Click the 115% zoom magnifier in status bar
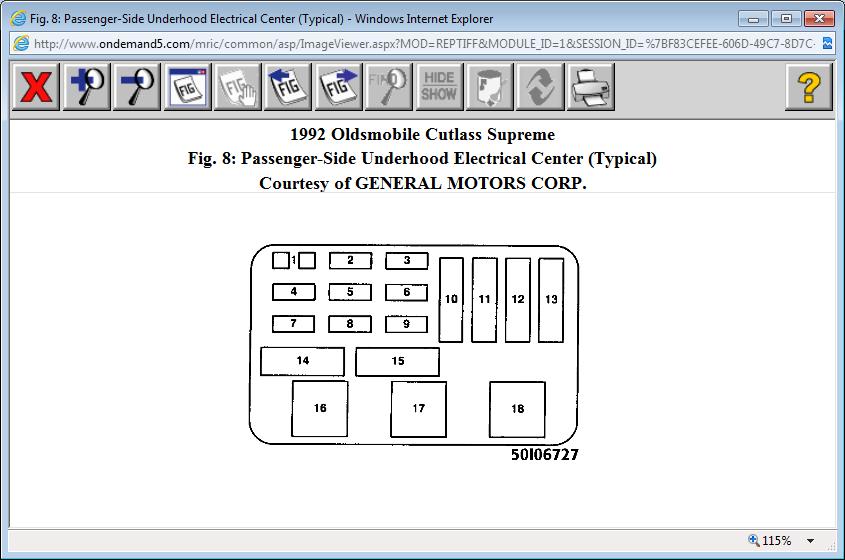Viewport: 845px width, 560px height. pos(753,540)
